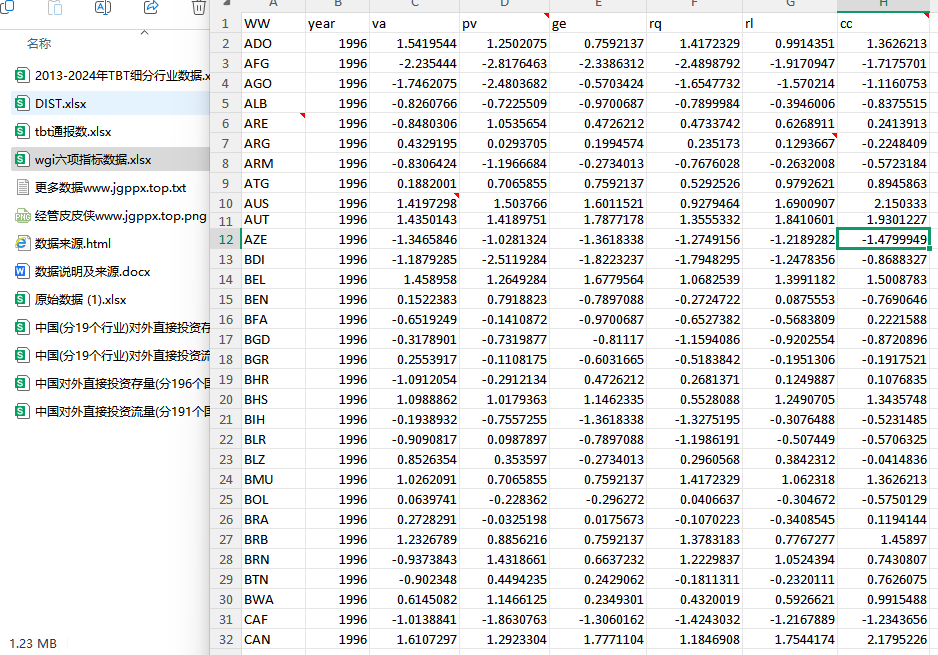
Task: Select the DIST.xlsx file
Action: (x=111, y=103)
